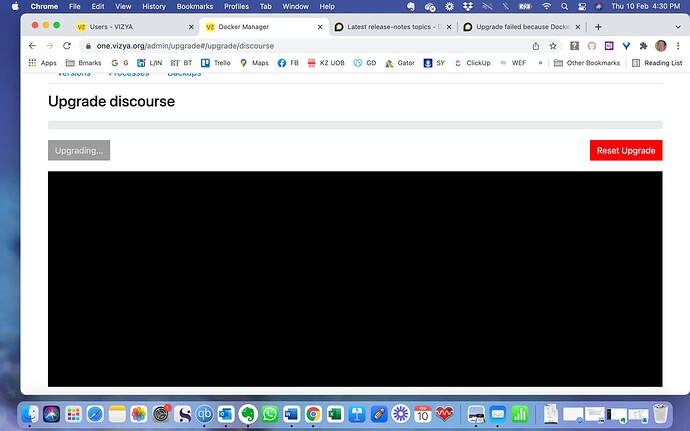Open the Chrome profile avatar
This screenshot has width=690, height=431.
[661, 46]
